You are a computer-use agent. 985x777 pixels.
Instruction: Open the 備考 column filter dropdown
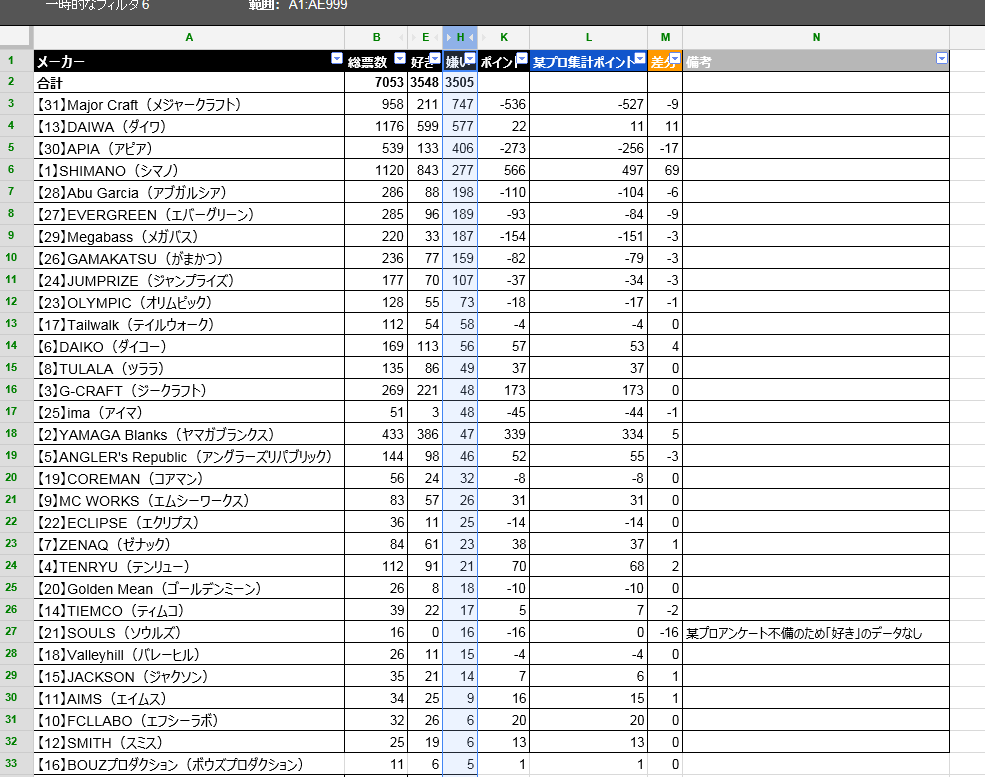941,59
